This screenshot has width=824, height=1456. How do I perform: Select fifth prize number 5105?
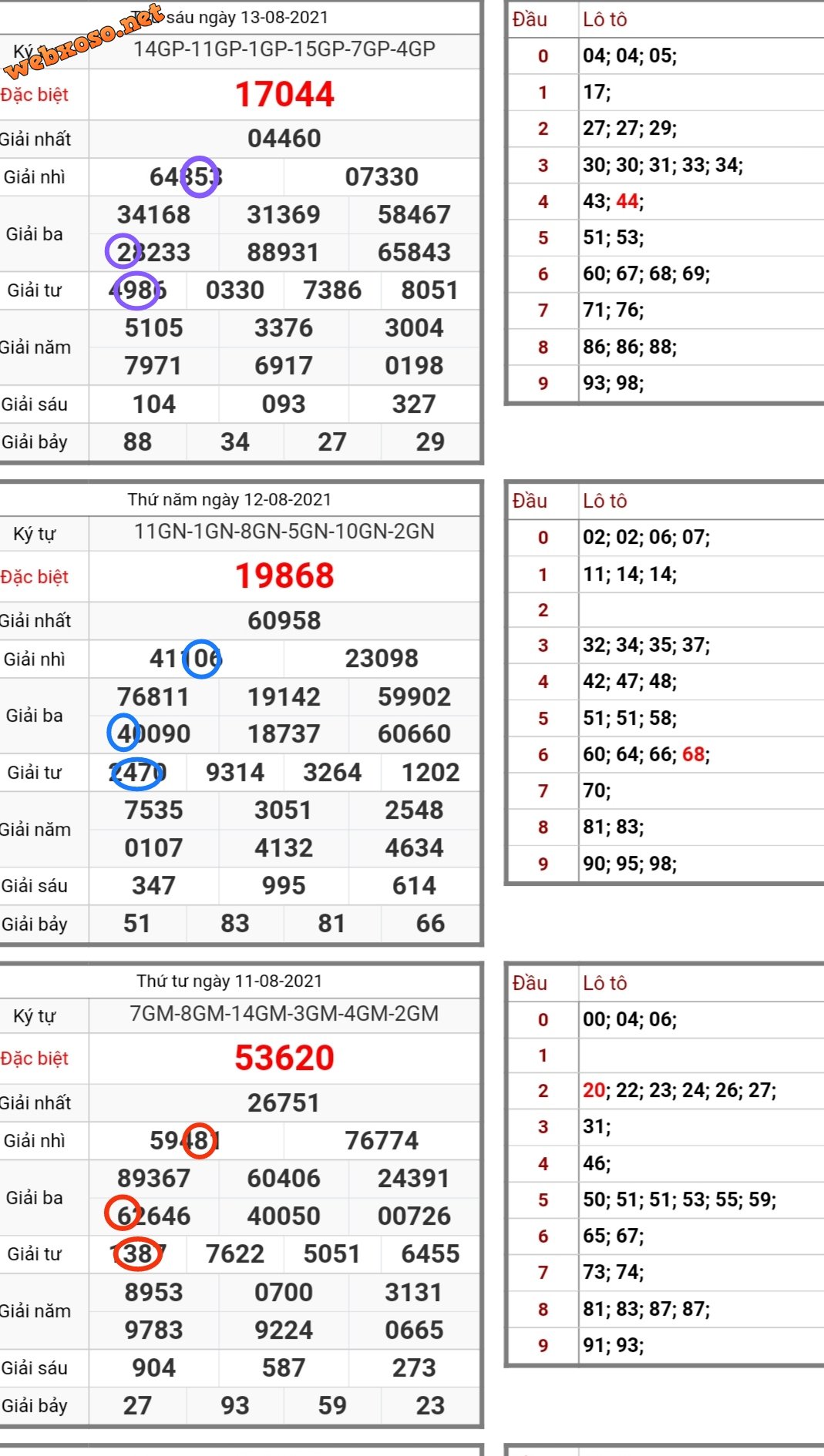pyautogui.click(x=154, y=328)
